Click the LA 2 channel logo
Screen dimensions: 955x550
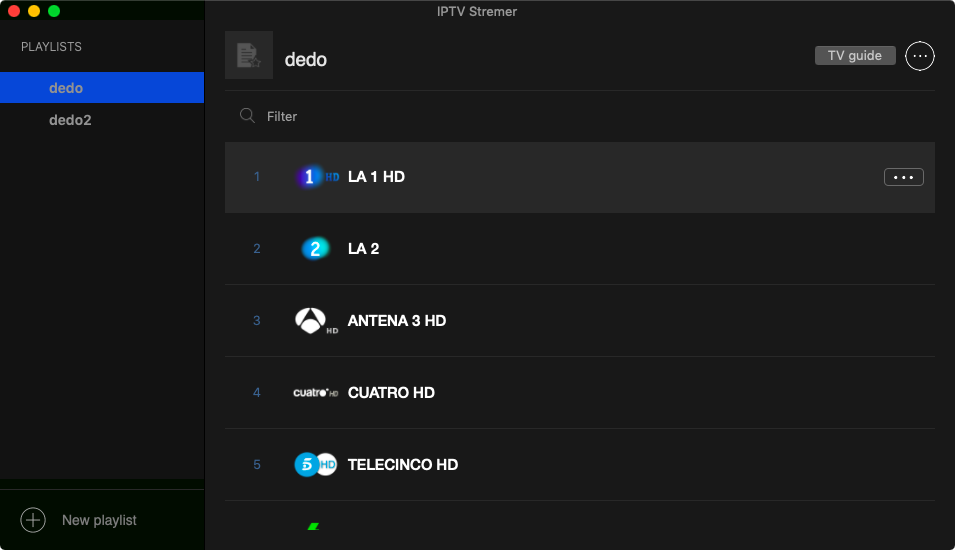[315, 249]
